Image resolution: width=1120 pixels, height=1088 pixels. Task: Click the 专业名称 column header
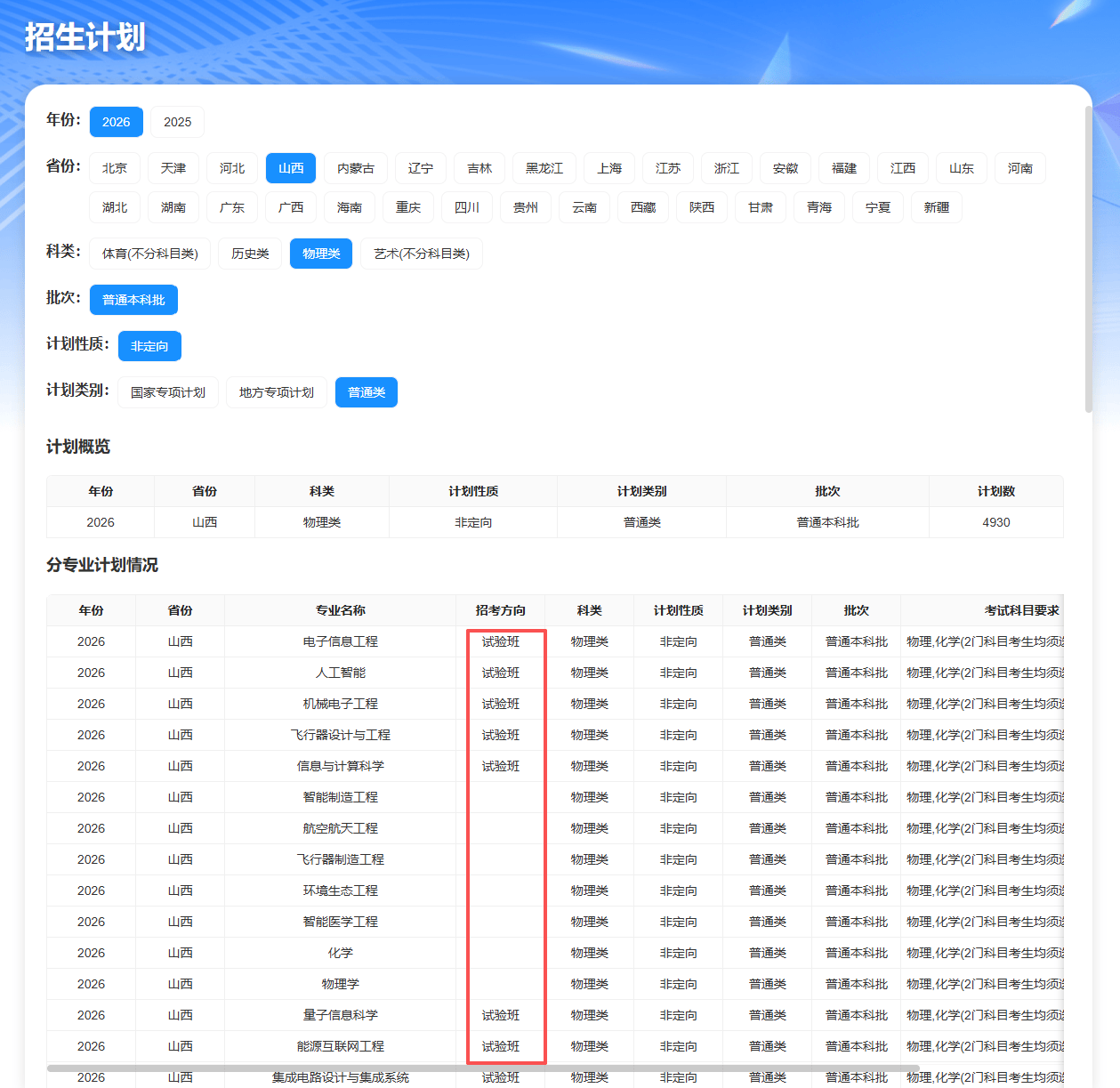coord(341,610)
